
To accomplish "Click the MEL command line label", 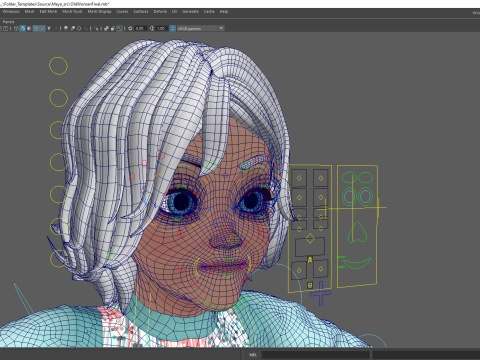I will [253, 355].
